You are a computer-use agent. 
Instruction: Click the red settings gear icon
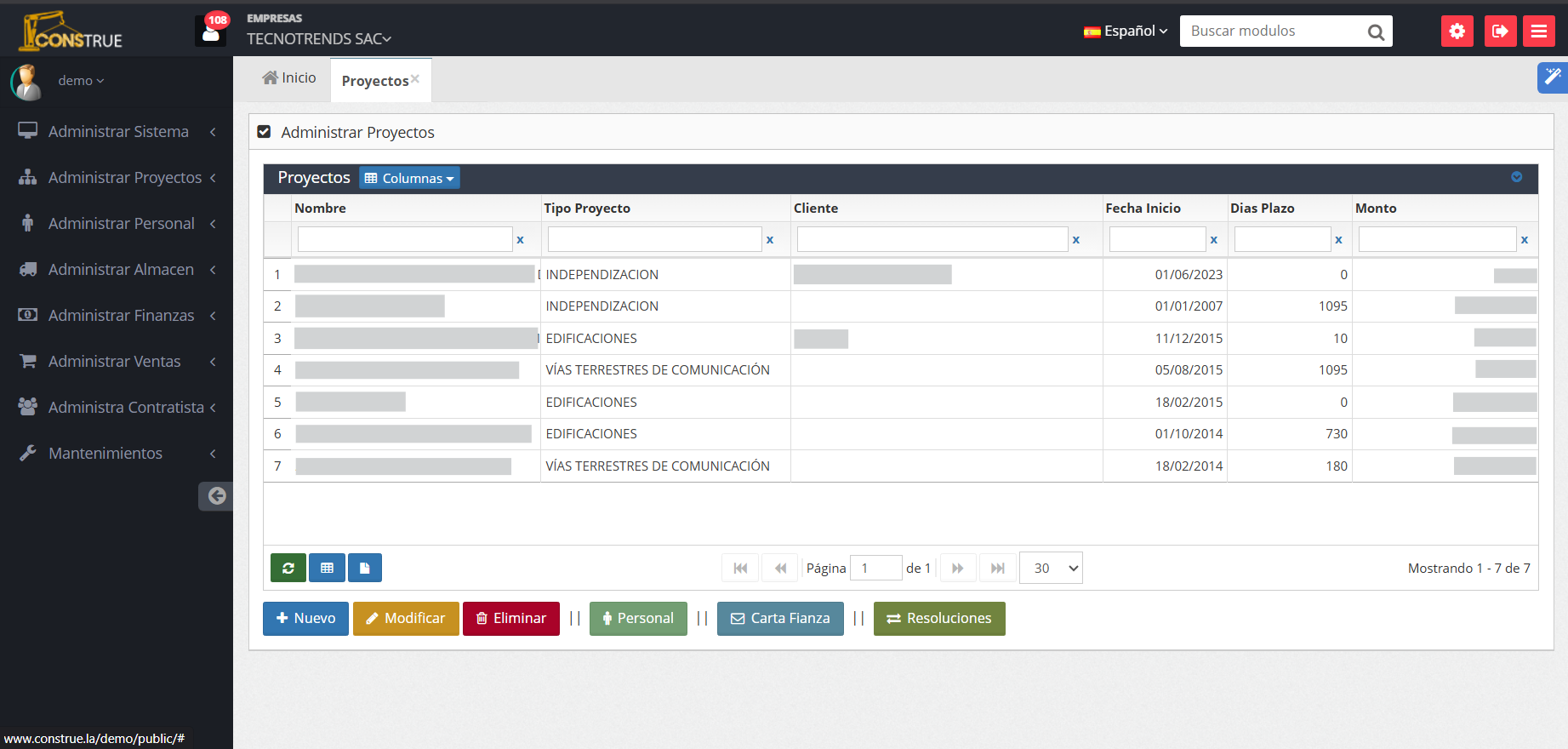click(1457, 31)
